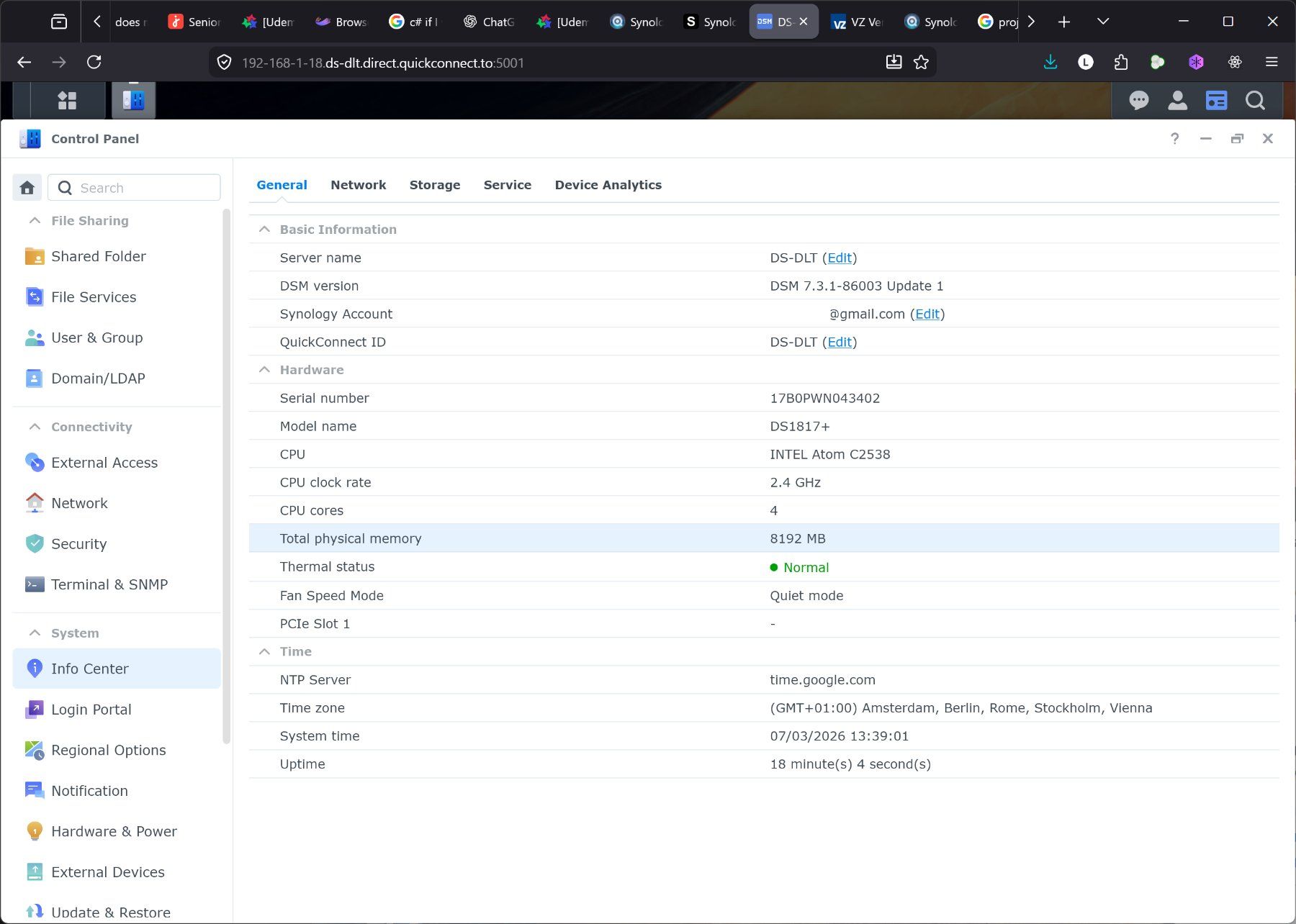Click the DSM search magnifier icon
The image size is (1296, 924).
1255,100
